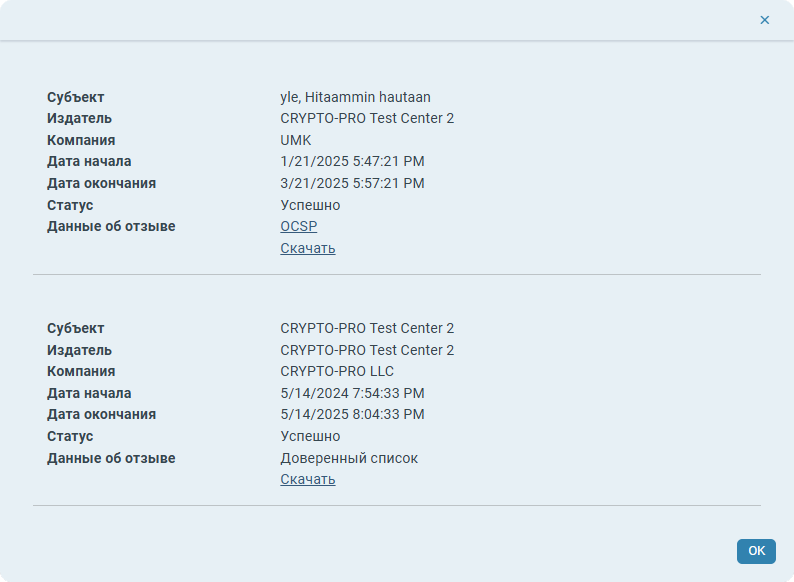Click the first certificate's Издатель value
The width and height of the screenshot is (794, 582).
367,118
